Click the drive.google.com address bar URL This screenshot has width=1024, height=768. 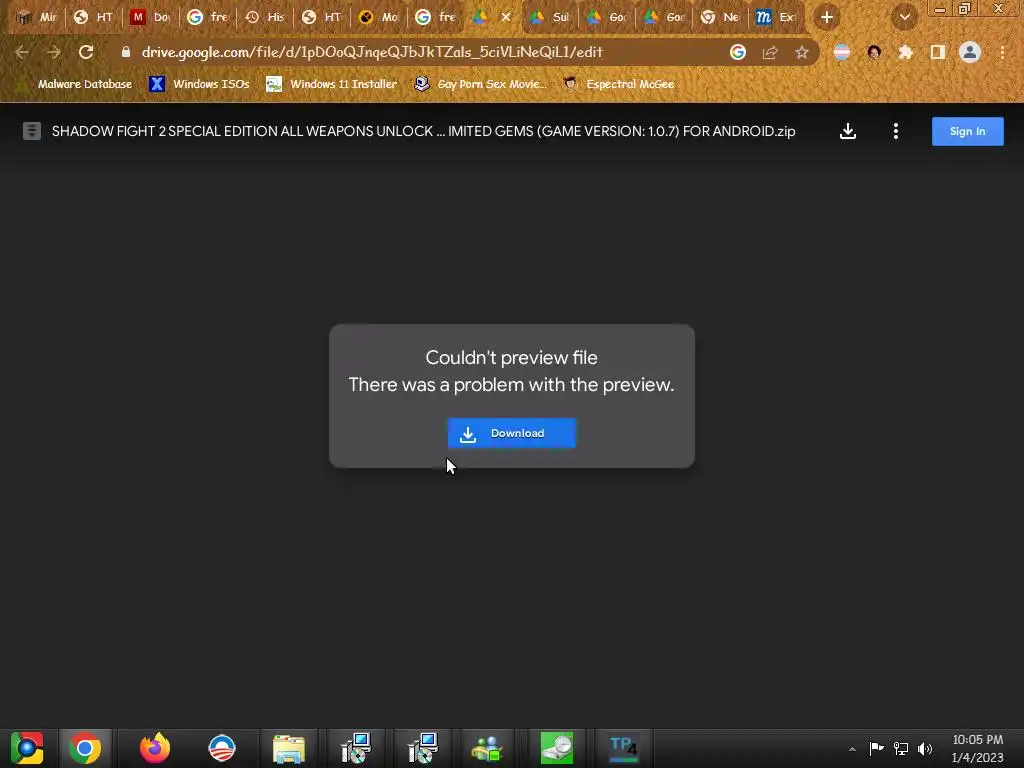[x=372, y=52]
